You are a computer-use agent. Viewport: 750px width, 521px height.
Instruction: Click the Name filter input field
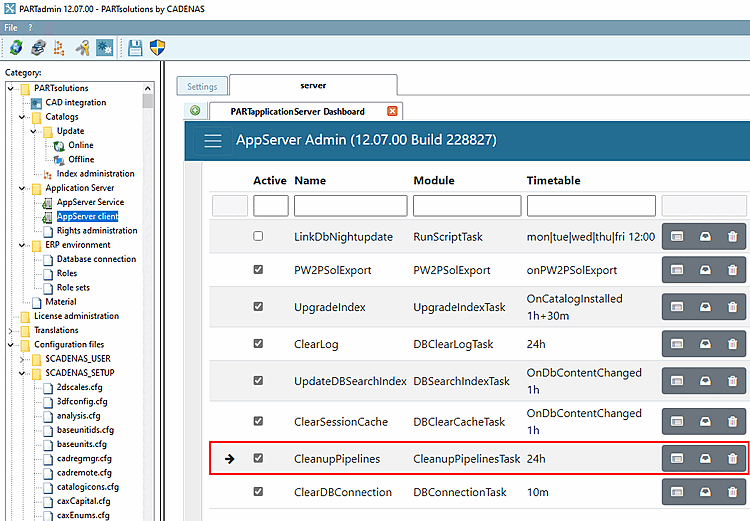pyautogui.click(x=351, y=206)
